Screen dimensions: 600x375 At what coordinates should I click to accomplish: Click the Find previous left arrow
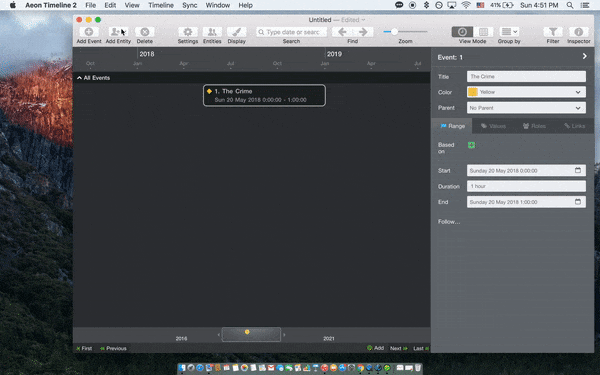click(x=342, y=32)
